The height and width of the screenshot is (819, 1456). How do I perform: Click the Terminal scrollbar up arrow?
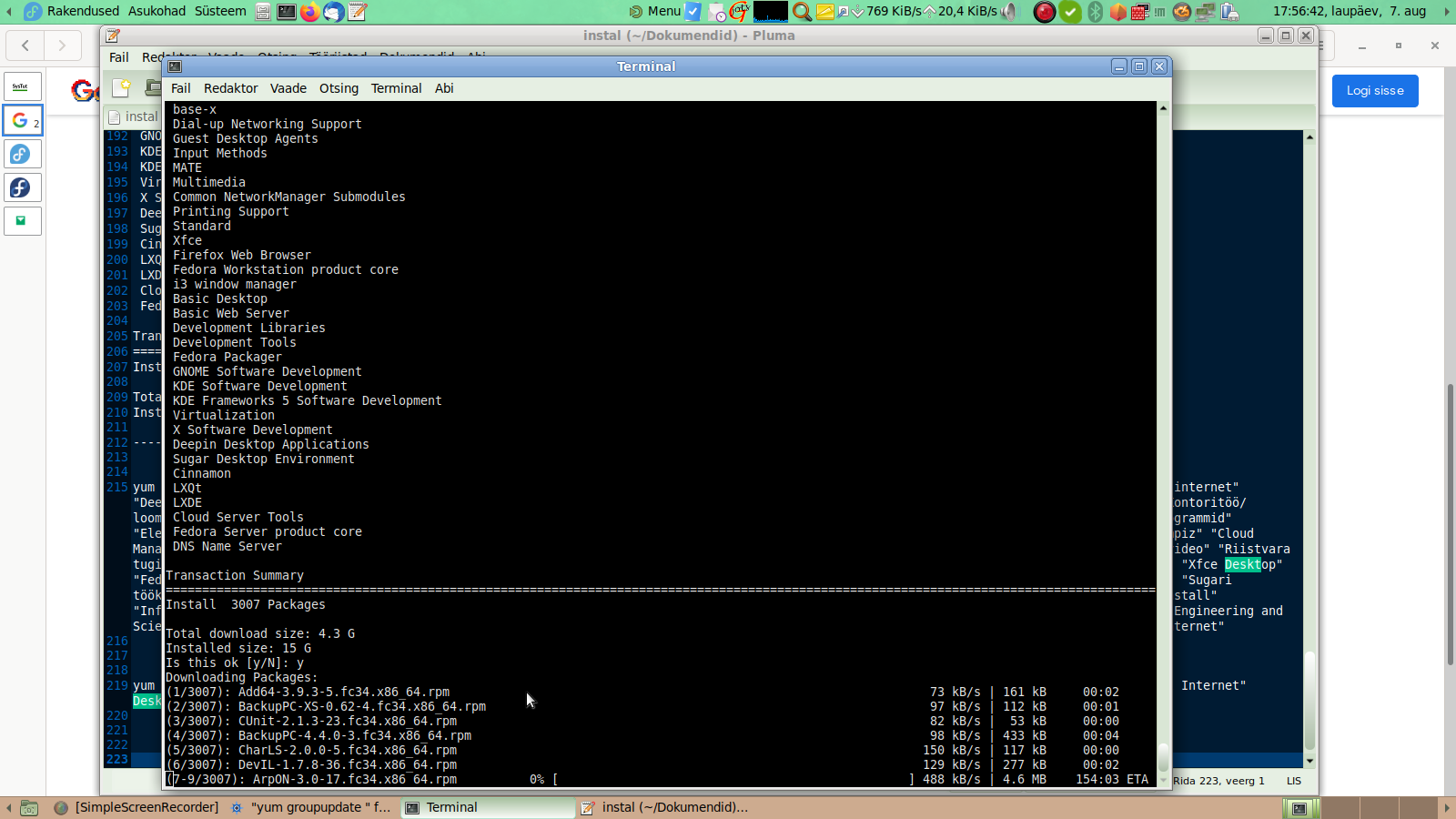pyautogui.click(x=1163, y=108)
